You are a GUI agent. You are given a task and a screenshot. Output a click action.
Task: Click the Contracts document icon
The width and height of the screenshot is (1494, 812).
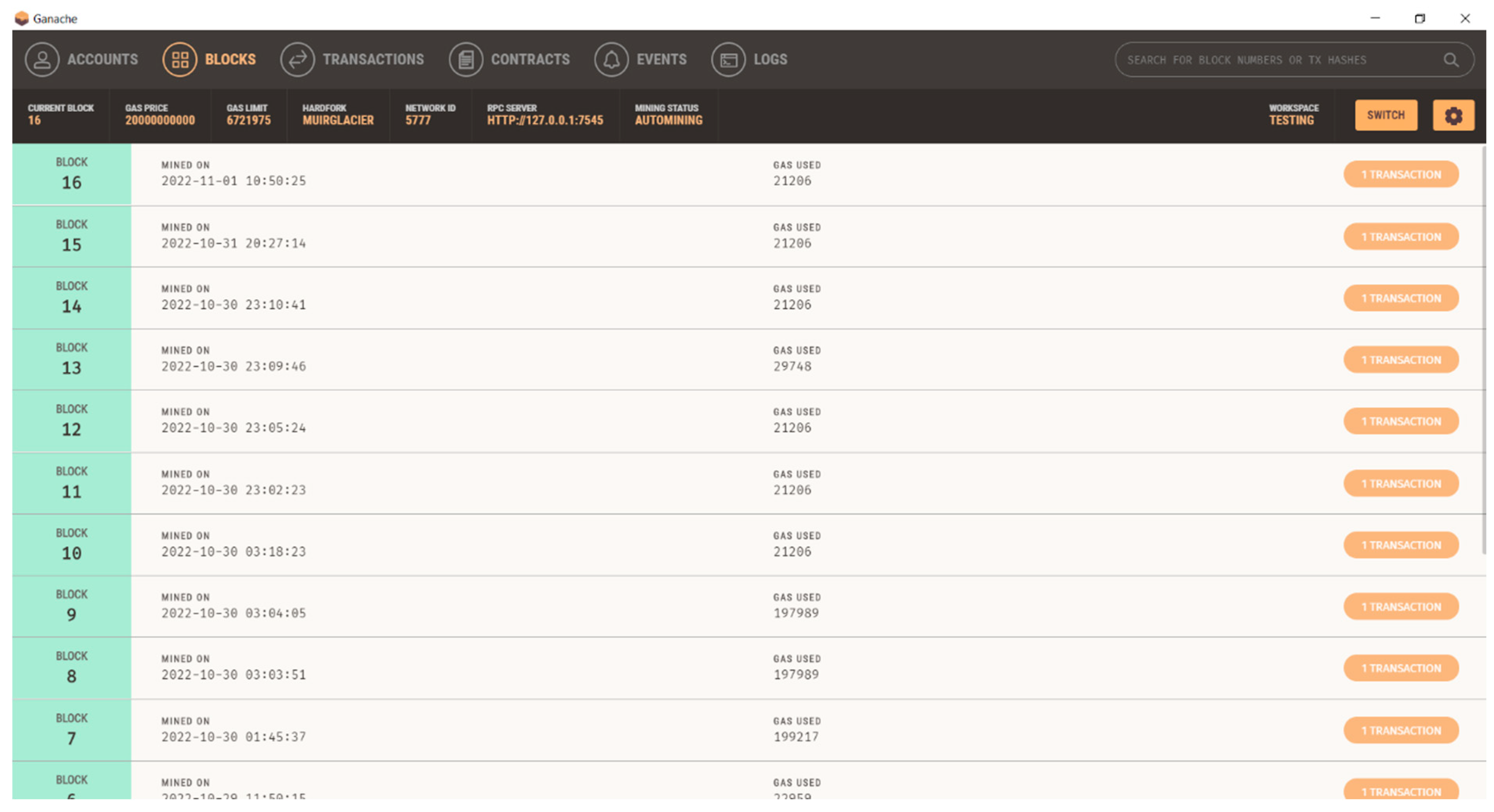[466, 59]
